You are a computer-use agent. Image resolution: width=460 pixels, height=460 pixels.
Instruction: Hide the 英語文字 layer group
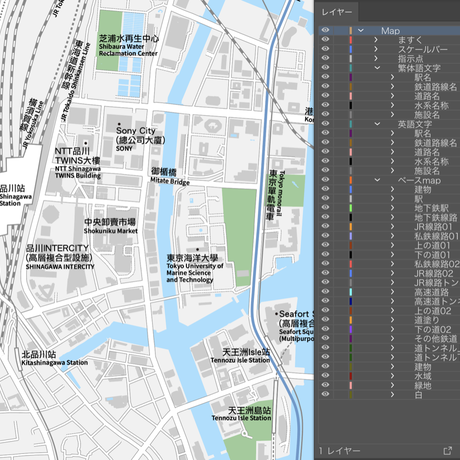pyautogui.click(x=325, y=124)
